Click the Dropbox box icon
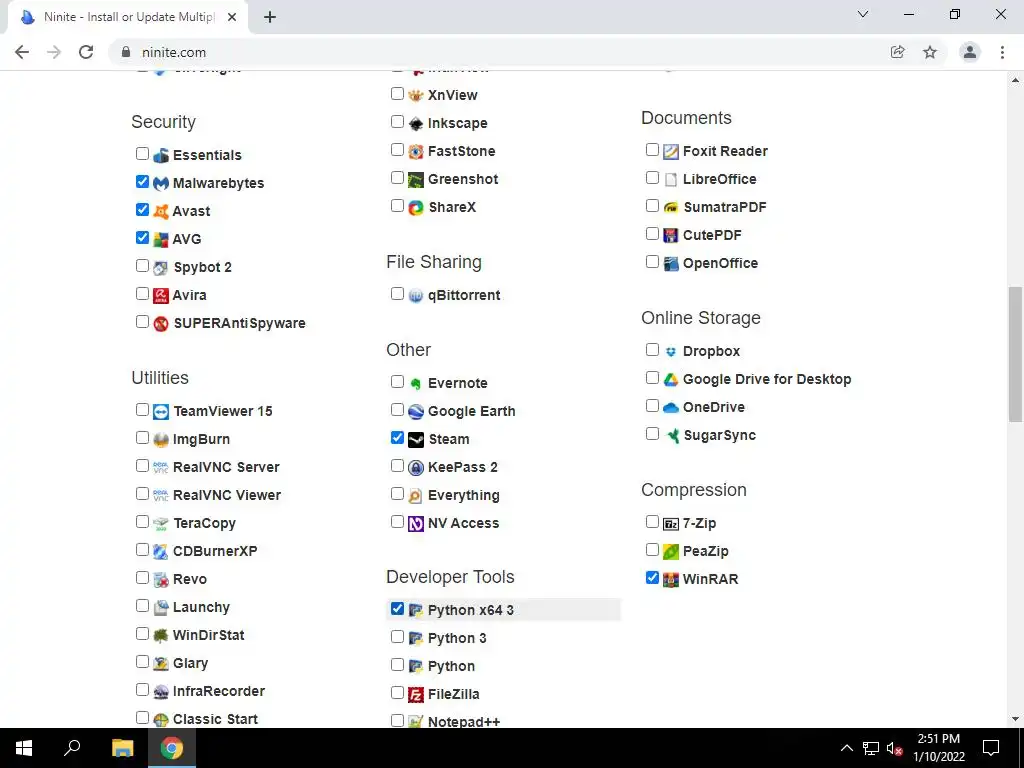1024x768 pixels. click(671, 352)
